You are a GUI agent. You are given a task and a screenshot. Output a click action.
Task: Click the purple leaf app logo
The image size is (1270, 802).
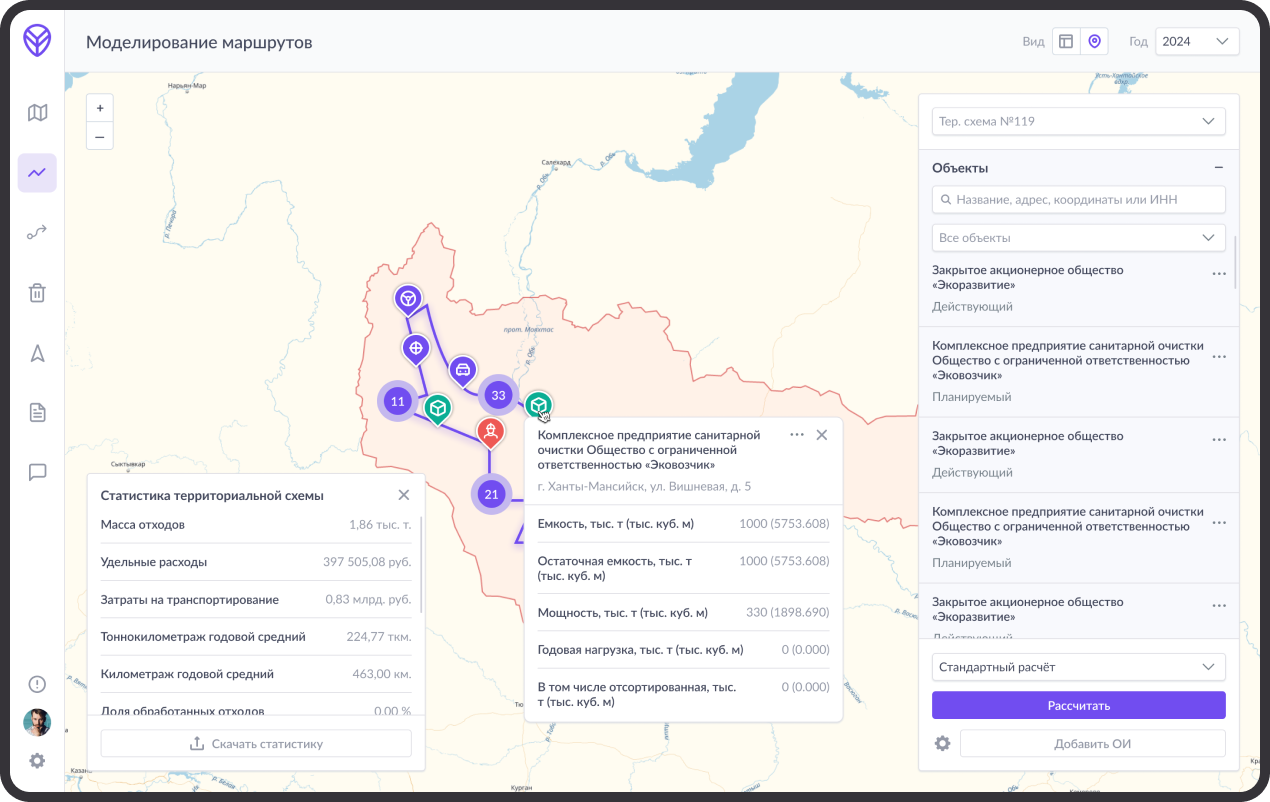(37, 41)
